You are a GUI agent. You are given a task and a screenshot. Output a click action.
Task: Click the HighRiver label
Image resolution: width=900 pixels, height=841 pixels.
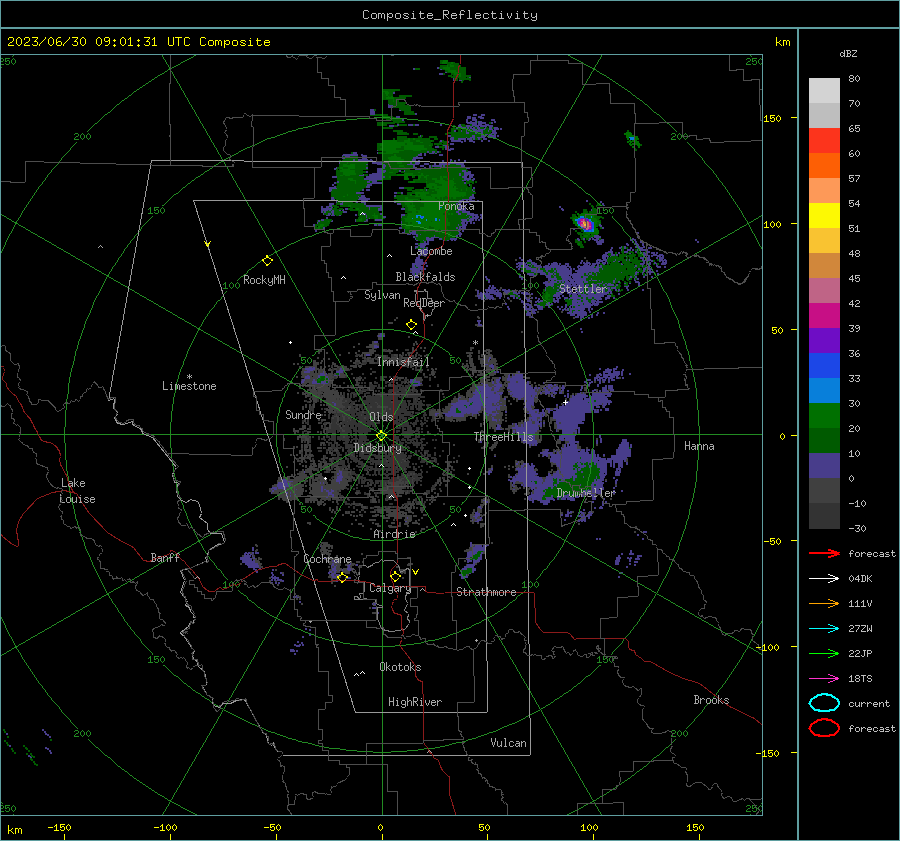pyautogui.click(x=415, y=702)
